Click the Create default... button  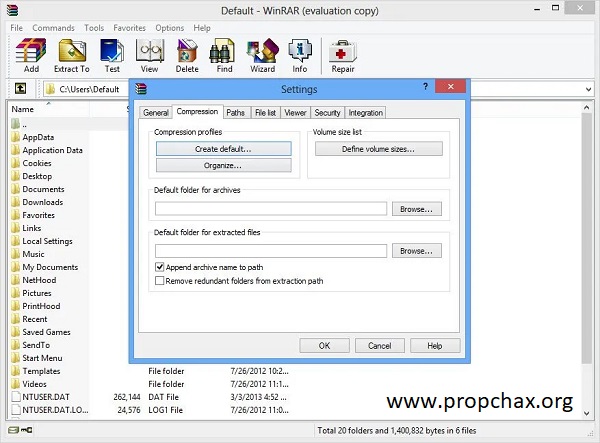[x=223, y=149]
